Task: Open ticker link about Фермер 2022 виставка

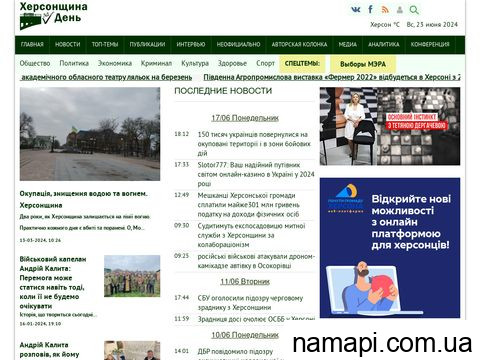Action: pyautogui.click(x=332, y=77)
